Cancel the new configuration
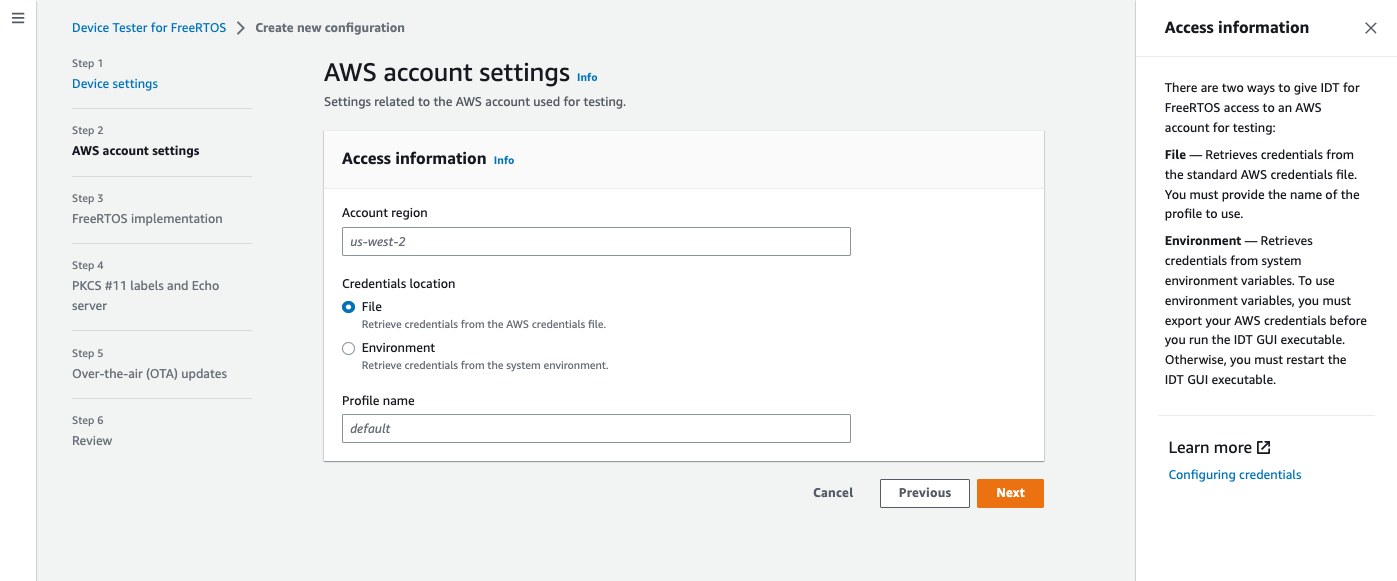The image size is (1397, 581). point(833,493)
